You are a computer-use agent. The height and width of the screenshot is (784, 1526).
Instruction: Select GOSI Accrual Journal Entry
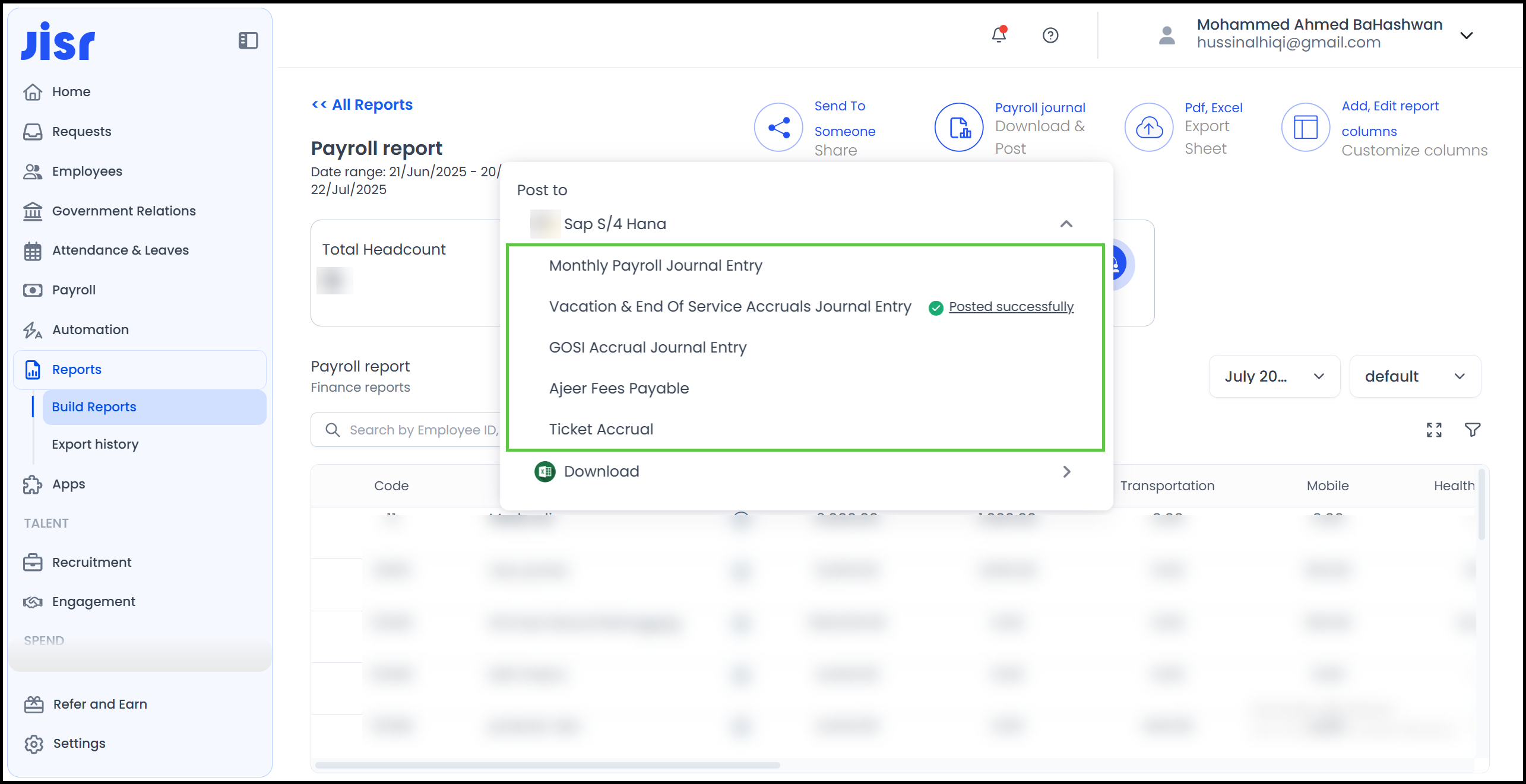pyautogui.click(x=647, y=347)
